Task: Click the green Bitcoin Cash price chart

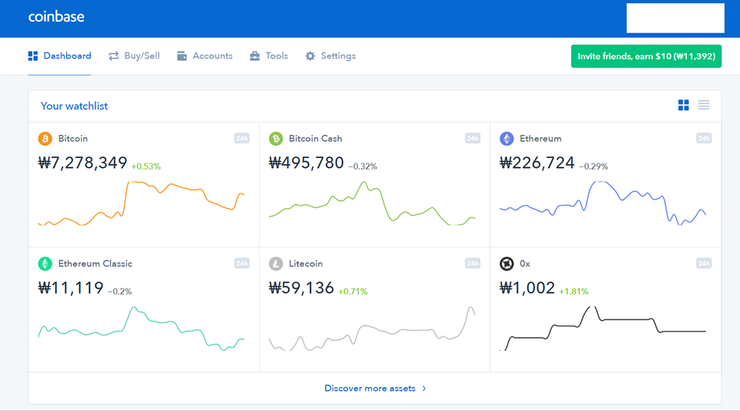Action: coord(372,203)
